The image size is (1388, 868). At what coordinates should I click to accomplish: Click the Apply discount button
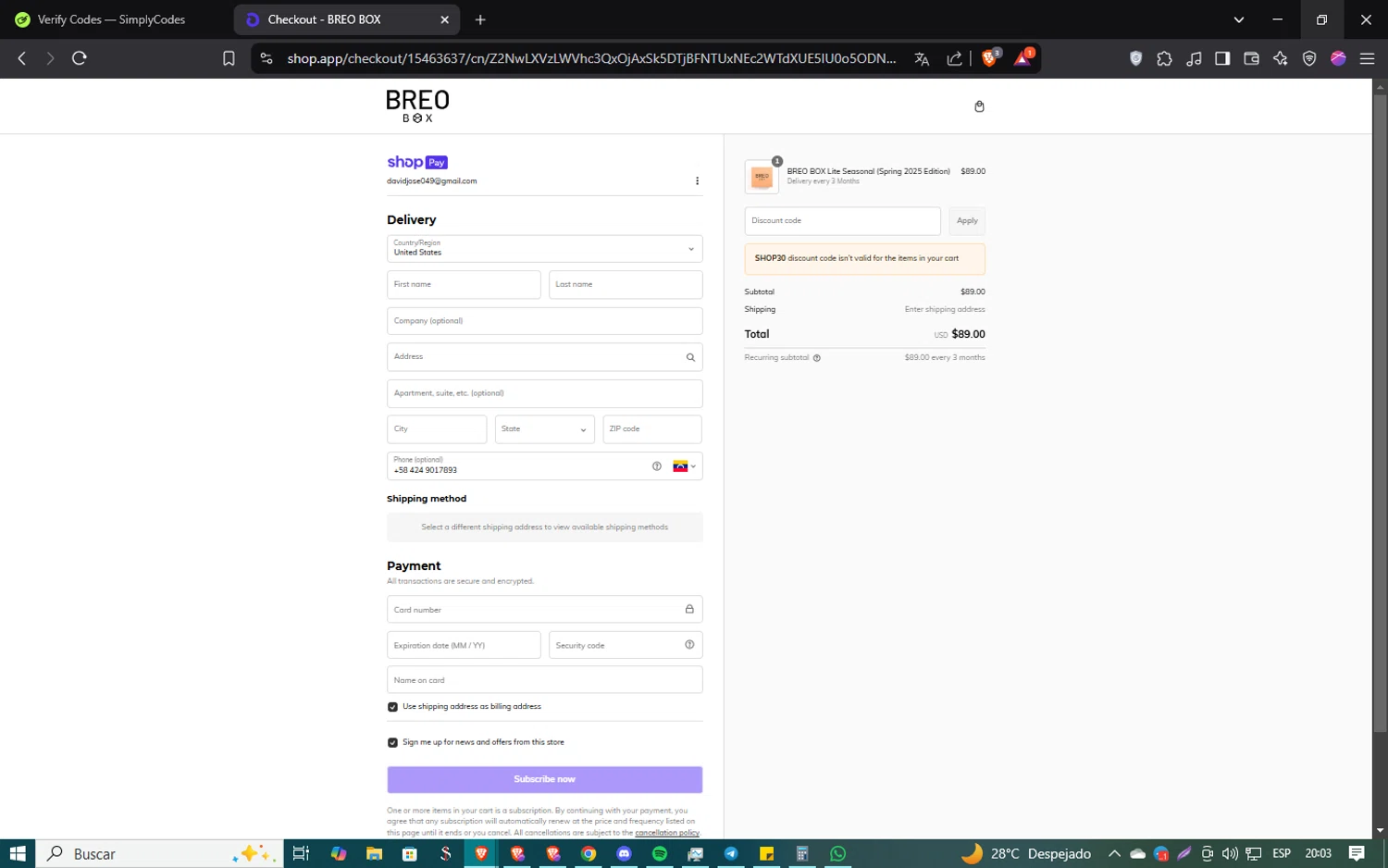coord(967,221)
